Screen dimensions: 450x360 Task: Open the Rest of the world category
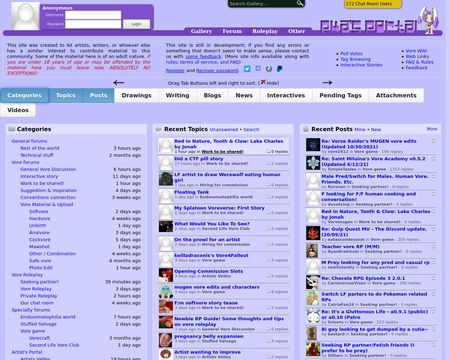click(40, 148)
